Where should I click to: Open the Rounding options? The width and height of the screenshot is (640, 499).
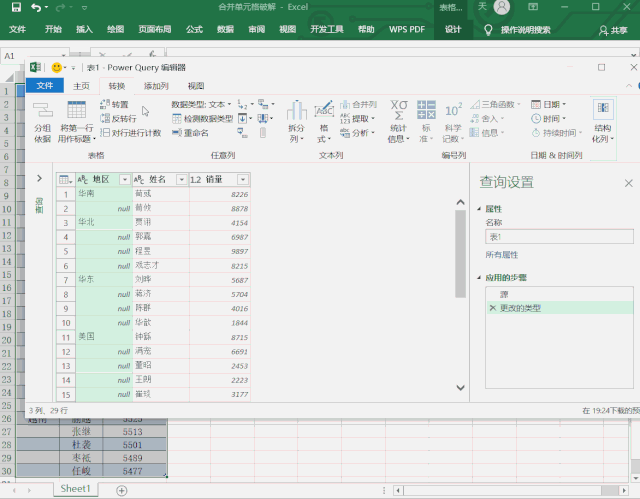(x=487, y=119)
